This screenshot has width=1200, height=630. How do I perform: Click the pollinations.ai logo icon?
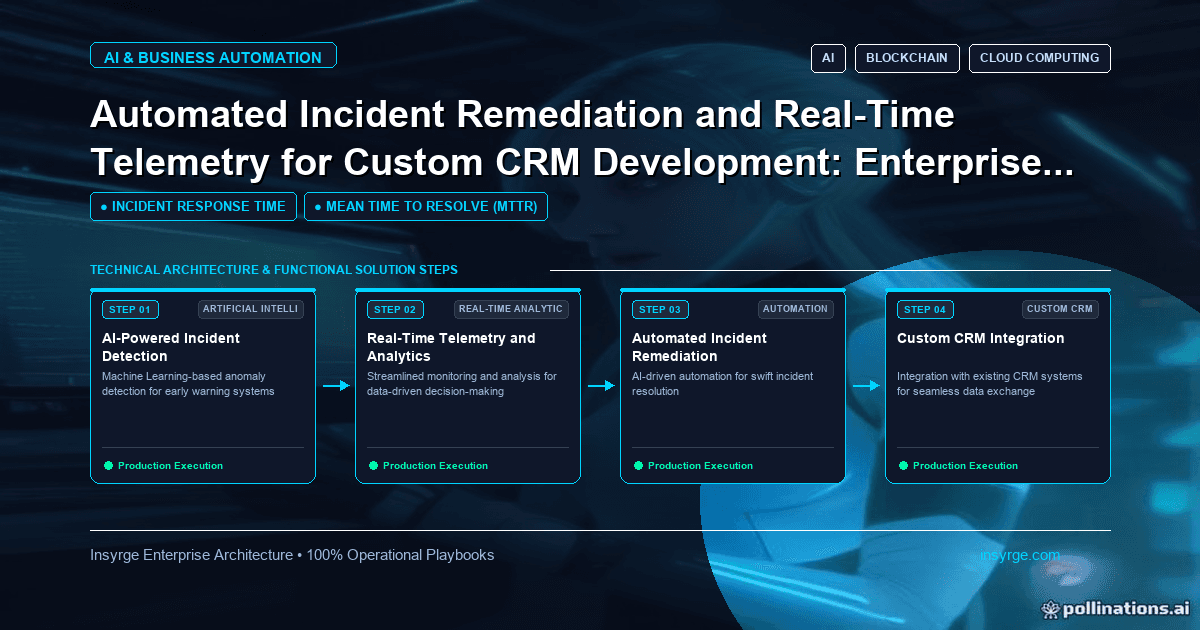click(1050, 608)
